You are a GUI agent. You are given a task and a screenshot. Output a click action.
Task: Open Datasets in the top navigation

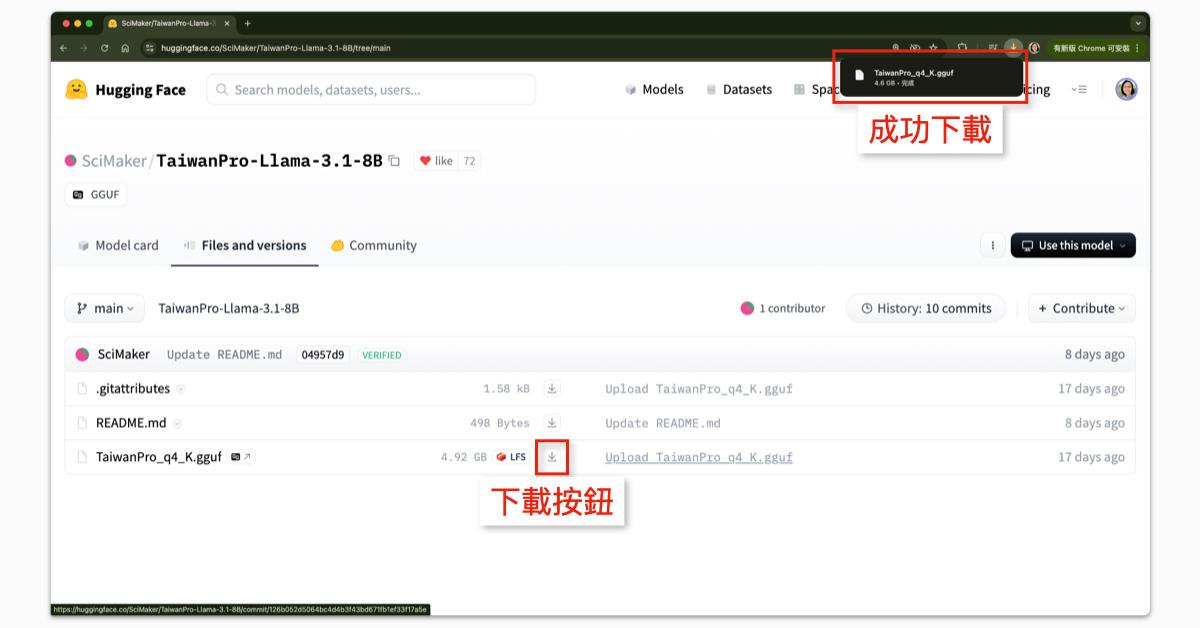[739, 89]
